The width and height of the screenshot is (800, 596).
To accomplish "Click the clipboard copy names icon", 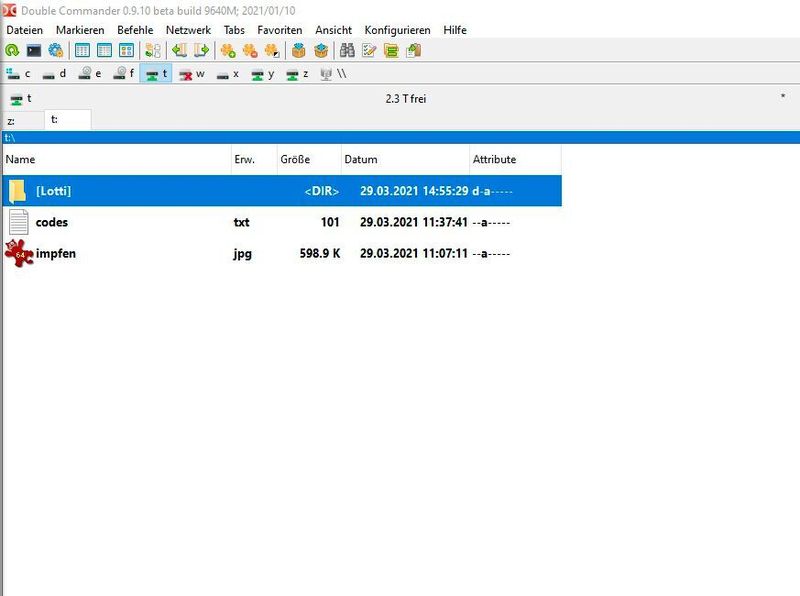I will pyautogui.click(x=413, y=51).
